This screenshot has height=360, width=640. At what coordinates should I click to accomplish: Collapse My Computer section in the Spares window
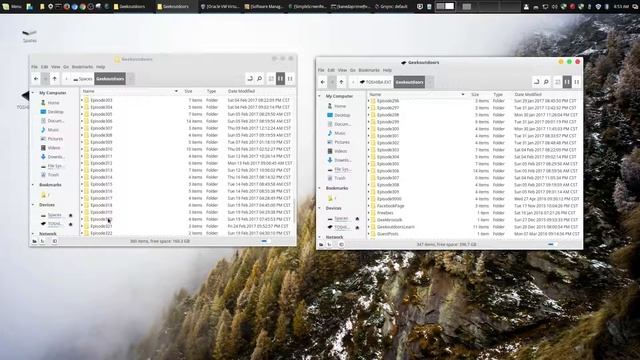tap(33, 93)
